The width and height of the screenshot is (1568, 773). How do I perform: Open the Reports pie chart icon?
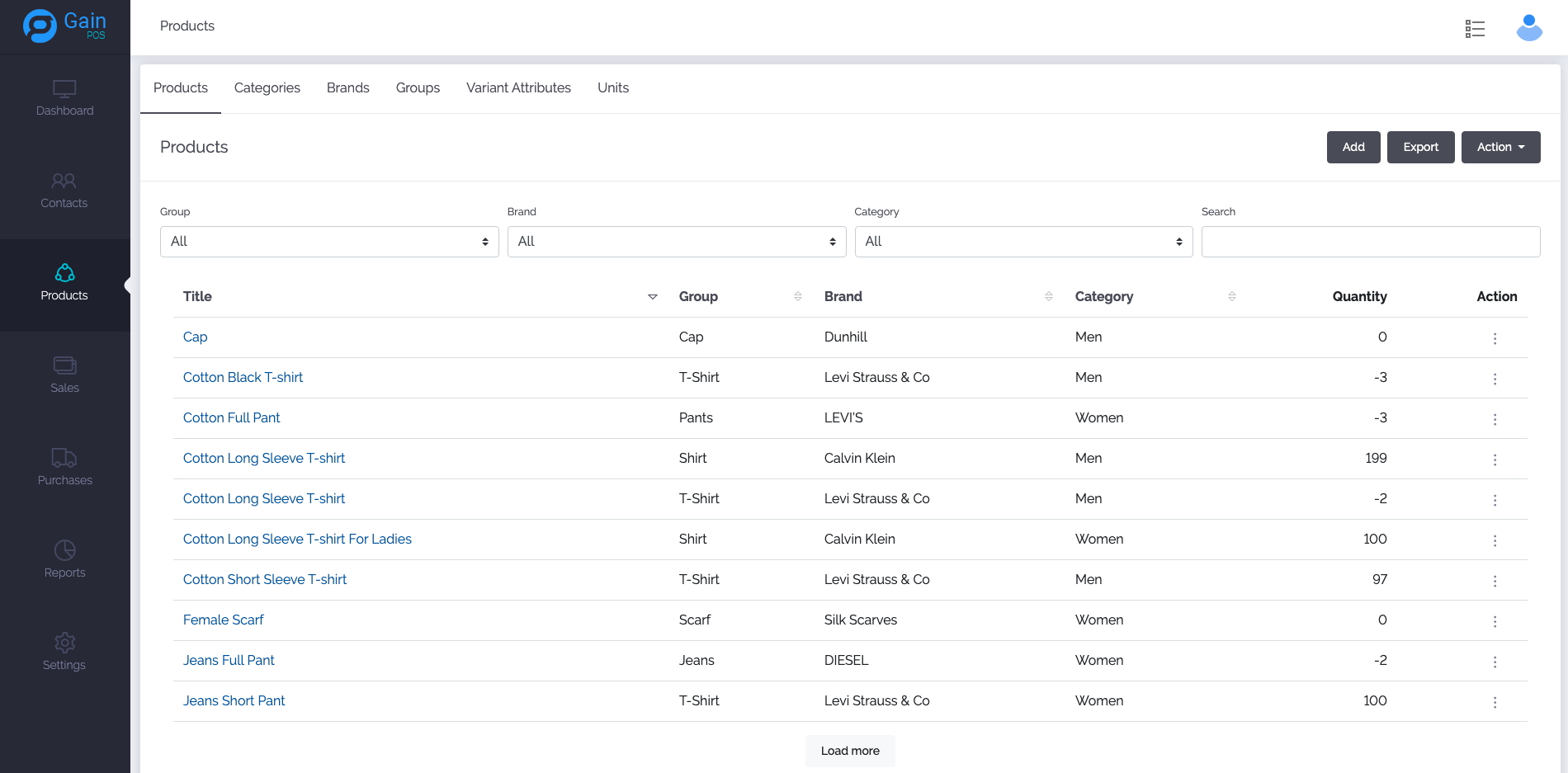click(64, 550)
